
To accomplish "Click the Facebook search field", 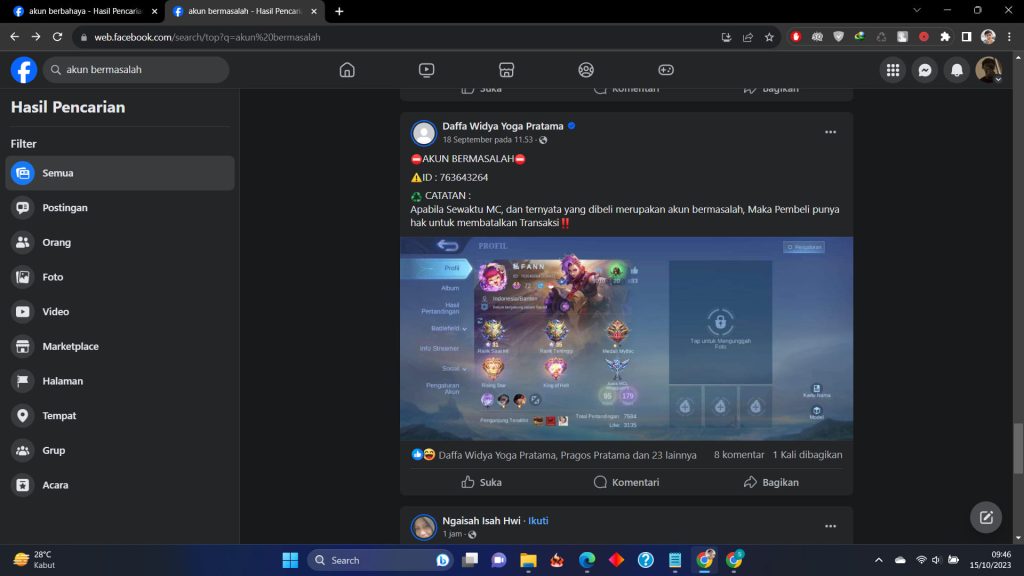I will (136, 69).
